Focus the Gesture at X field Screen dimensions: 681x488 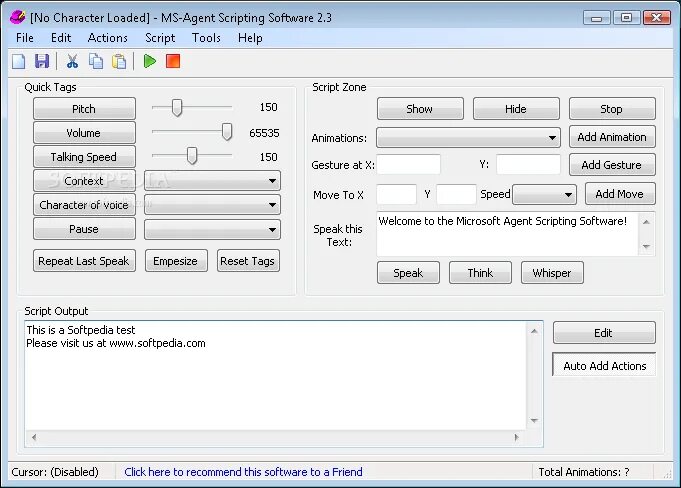[x=408, y=165]
